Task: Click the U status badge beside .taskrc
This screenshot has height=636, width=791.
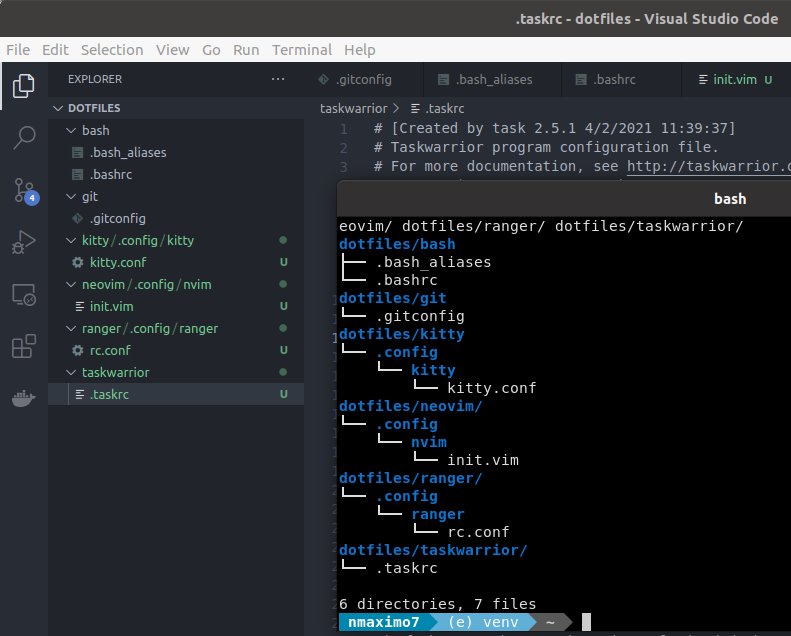Action: pos(284,394)
